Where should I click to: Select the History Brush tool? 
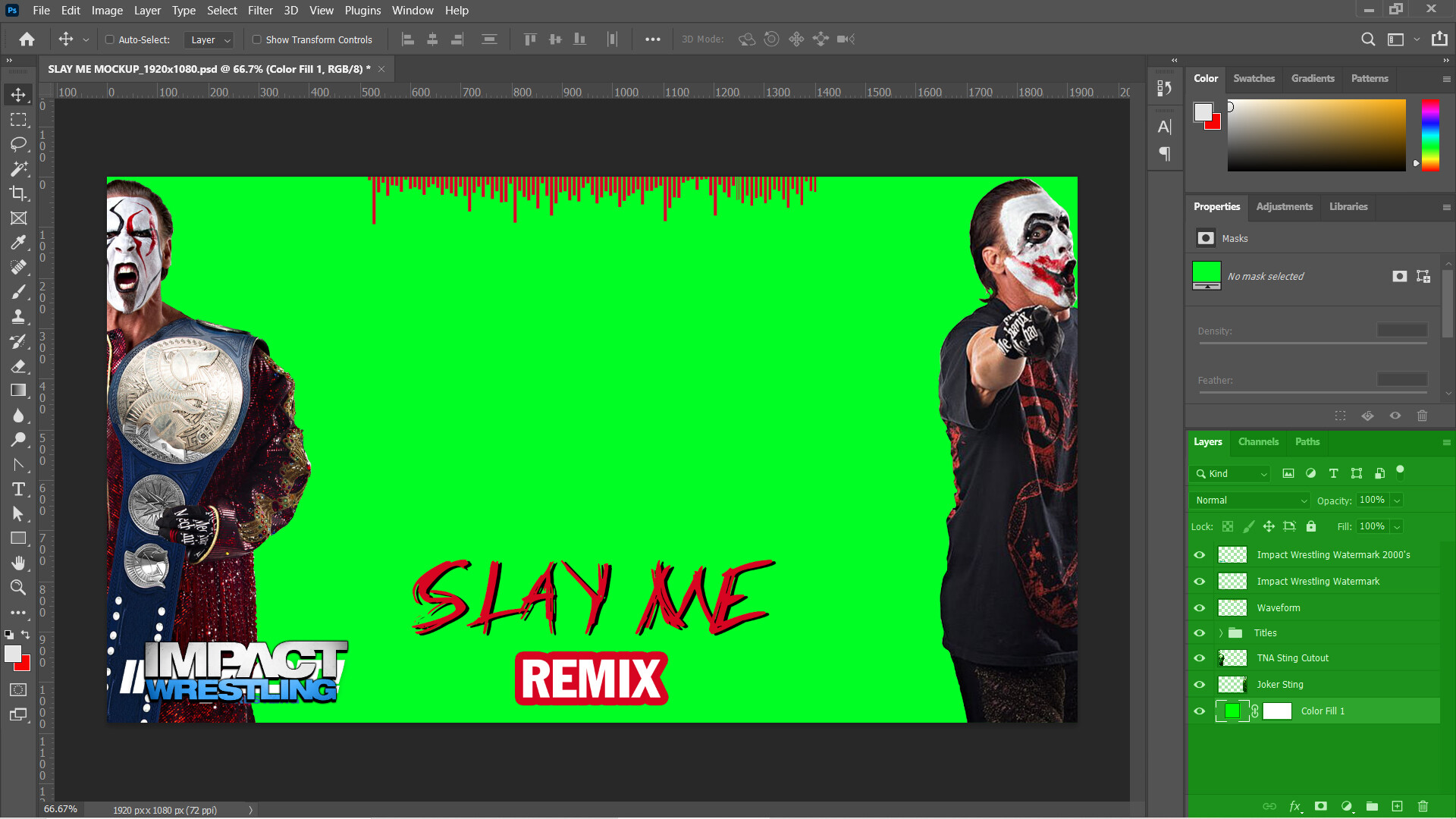18,341
